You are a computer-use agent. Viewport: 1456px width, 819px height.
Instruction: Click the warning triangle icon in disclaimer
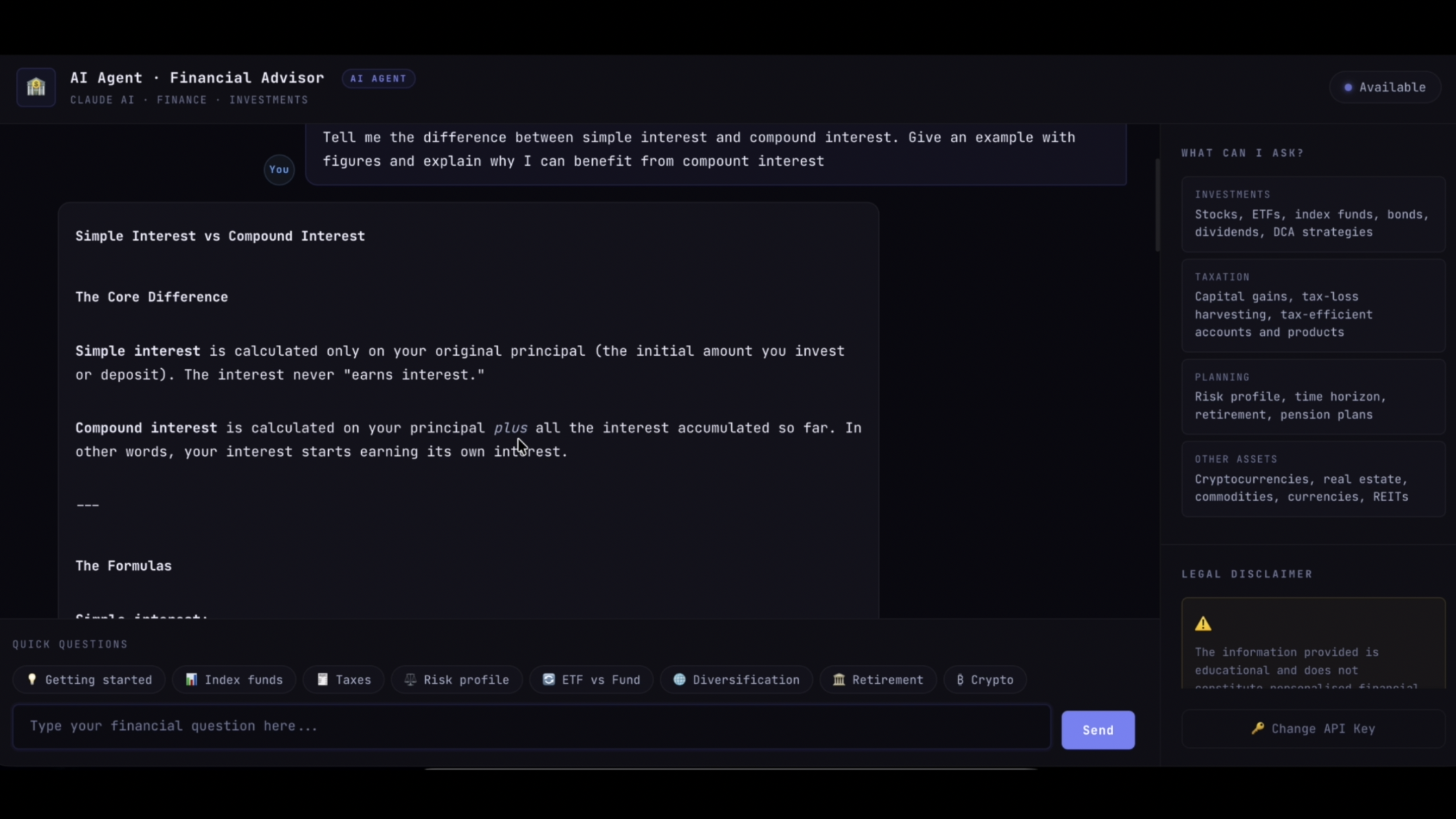[1203, 623]
